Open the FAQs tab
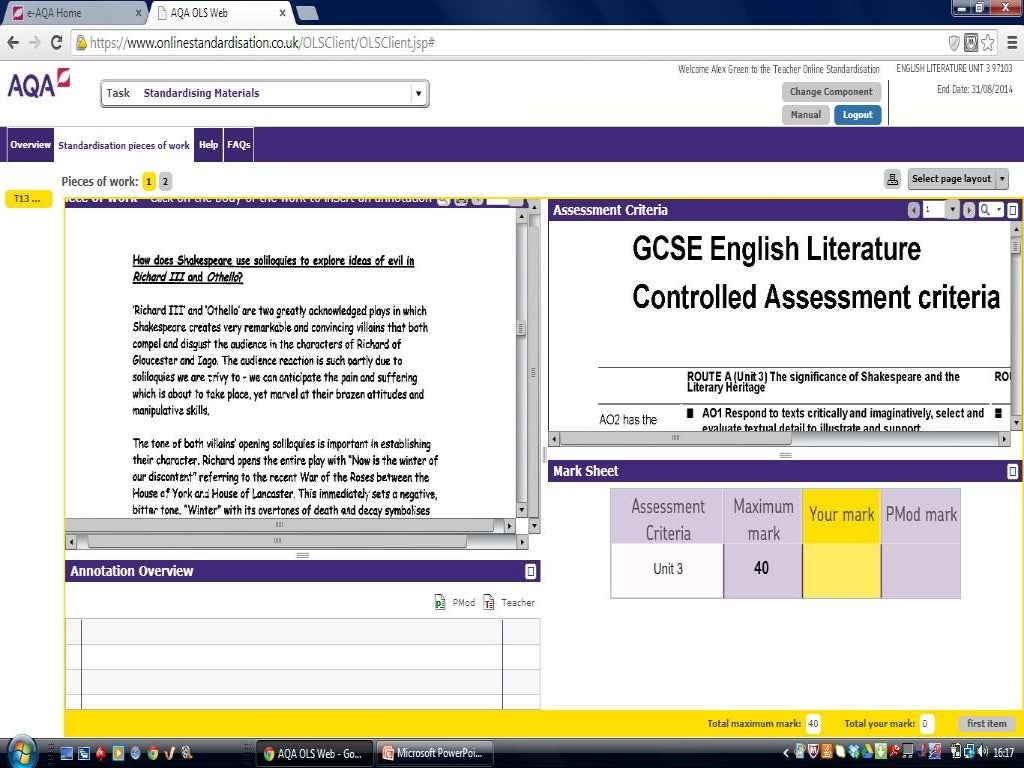The width and height of the screenshot is (1024, 768). 238,145
